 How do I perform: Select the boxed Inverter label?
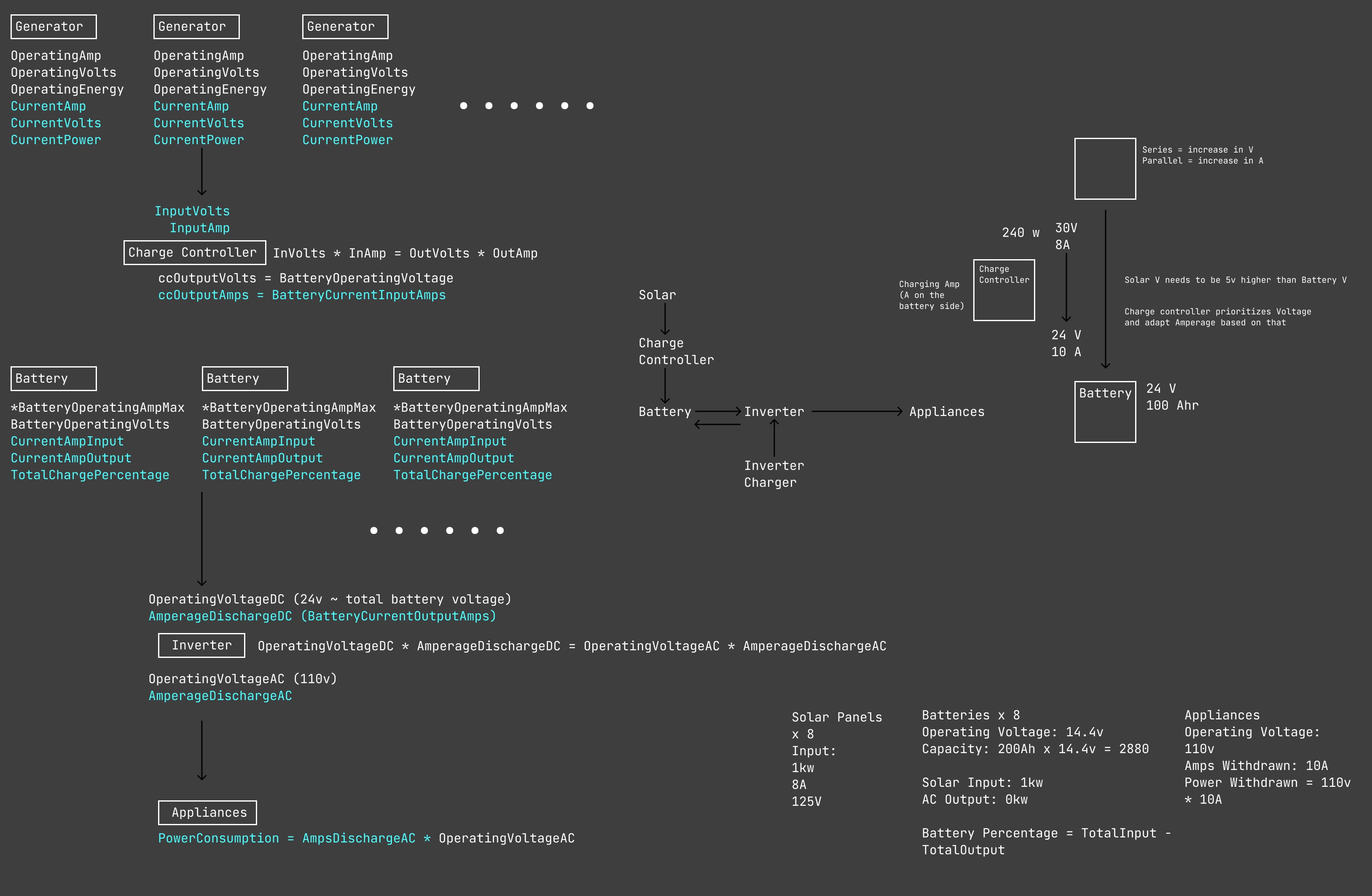(201, 645)
